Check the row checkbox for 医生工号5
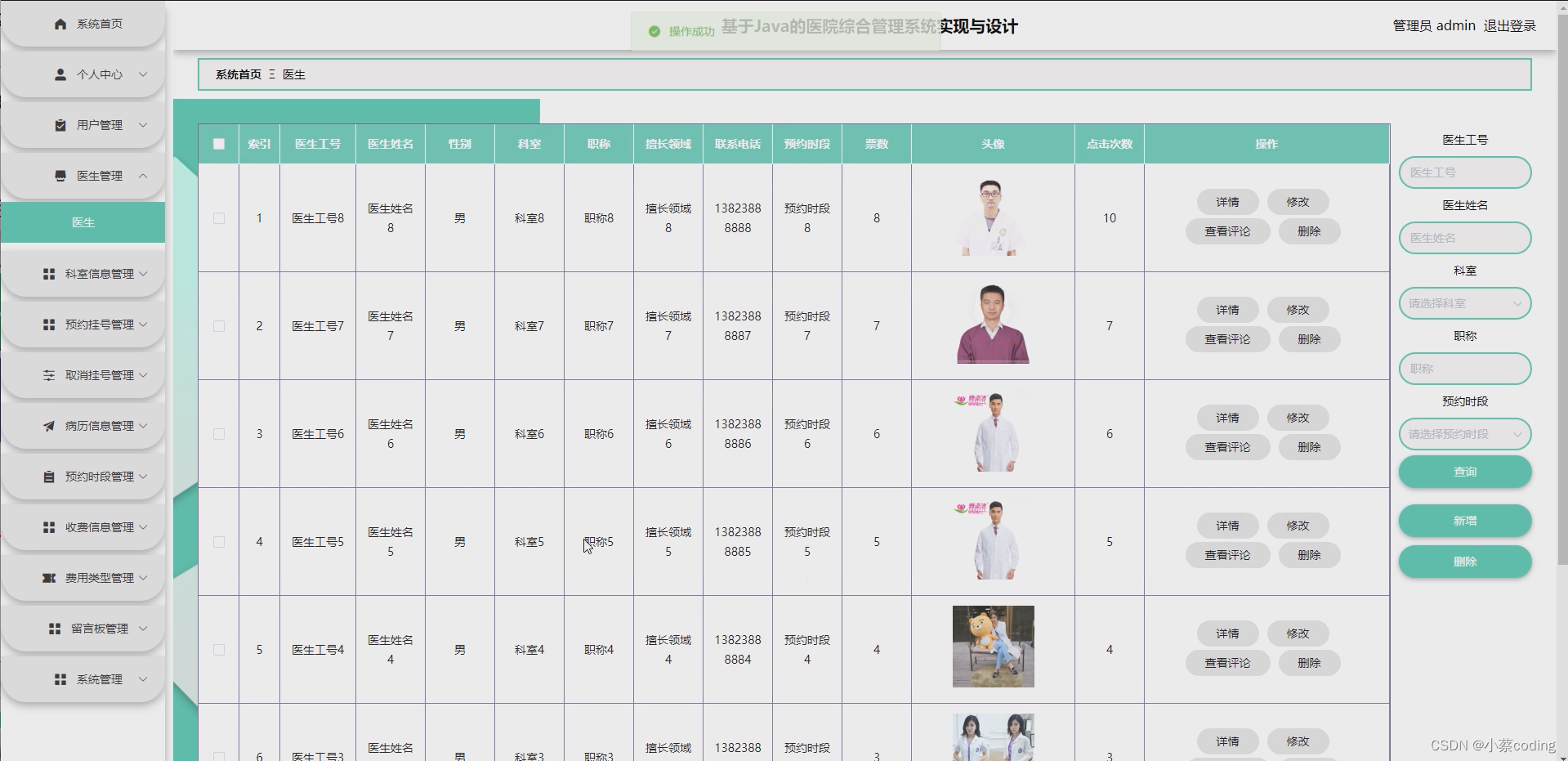 (x=219, y=542)
